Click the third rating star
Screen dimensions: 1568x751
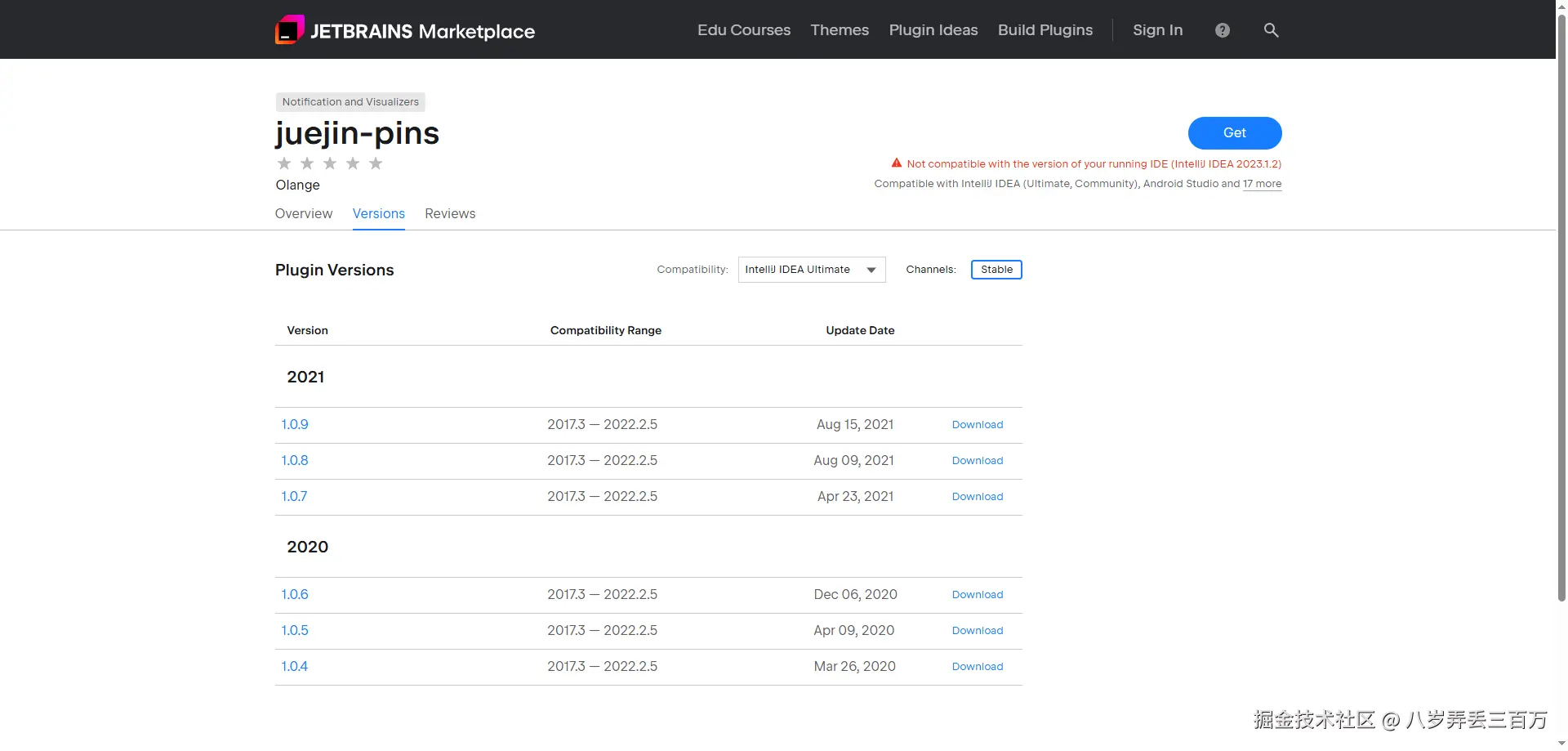point(330,163)
